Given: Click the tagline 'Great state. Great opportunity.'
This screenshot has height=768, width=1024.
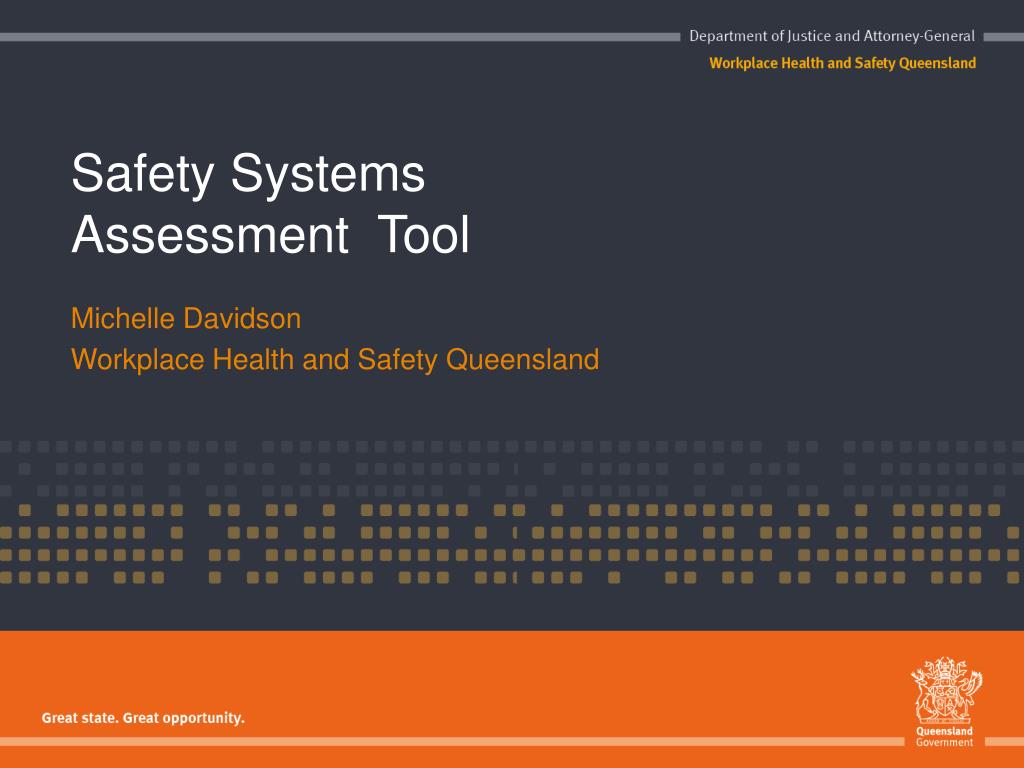Looking at the screenshot, I should pos(143,718).
